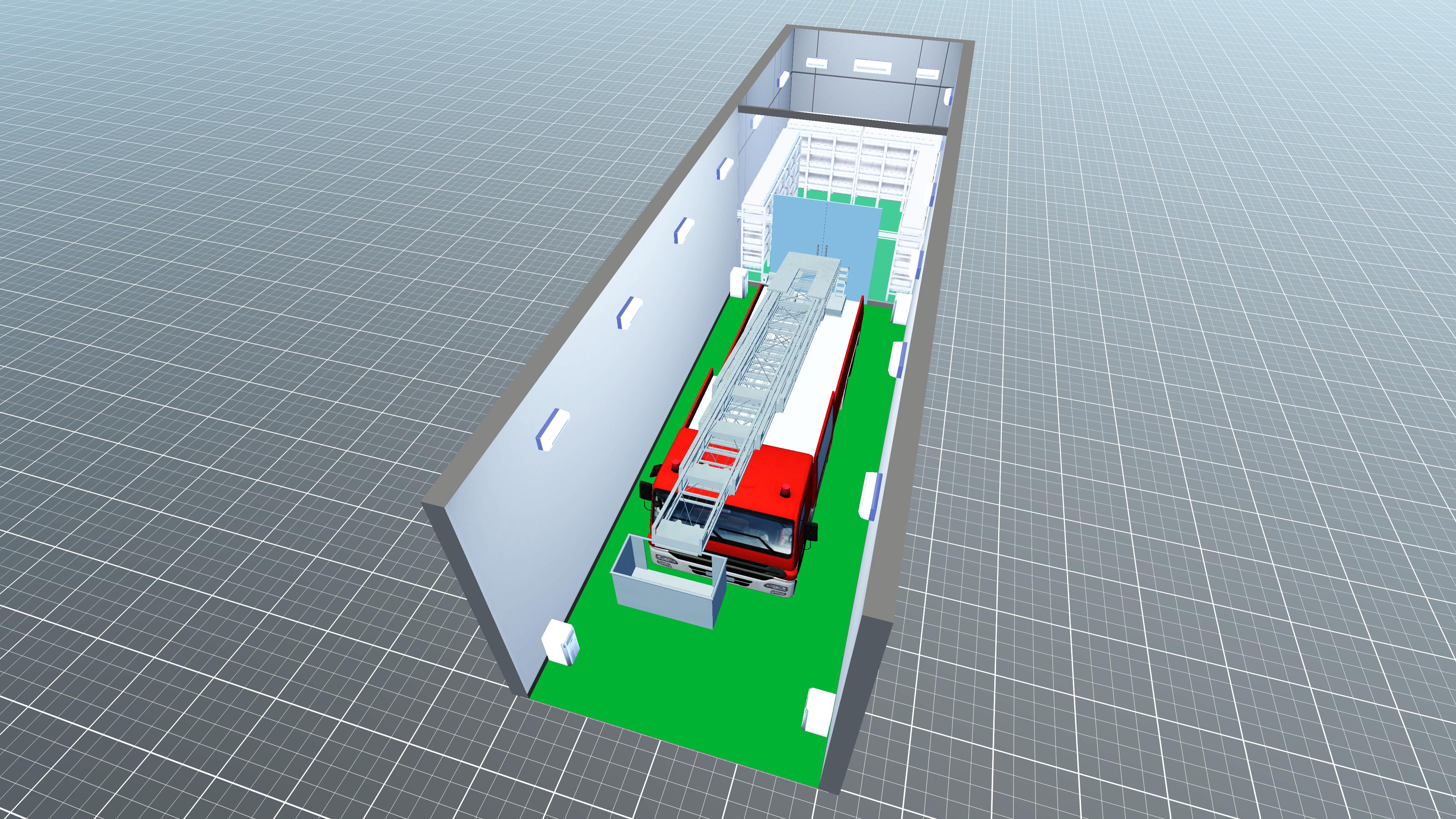Click the floor-standing AC unit near front-left wall
Viewport: 1456px width, 819px height.
click(561, 642)
